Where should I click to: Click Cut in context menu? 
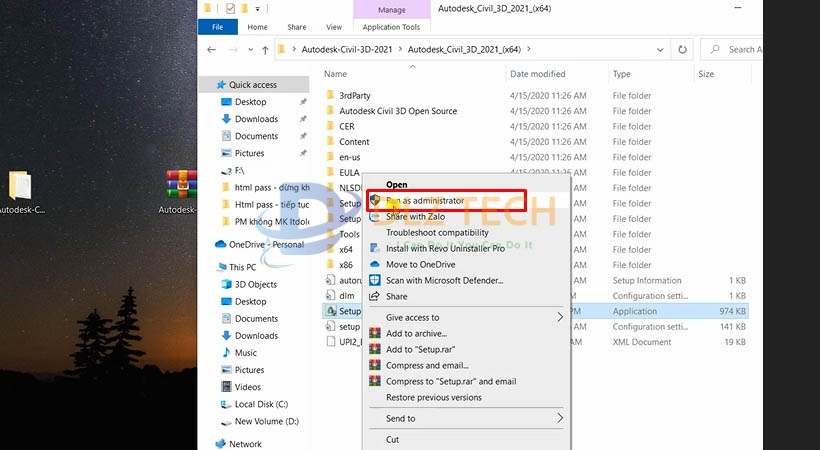click(392, 440)
